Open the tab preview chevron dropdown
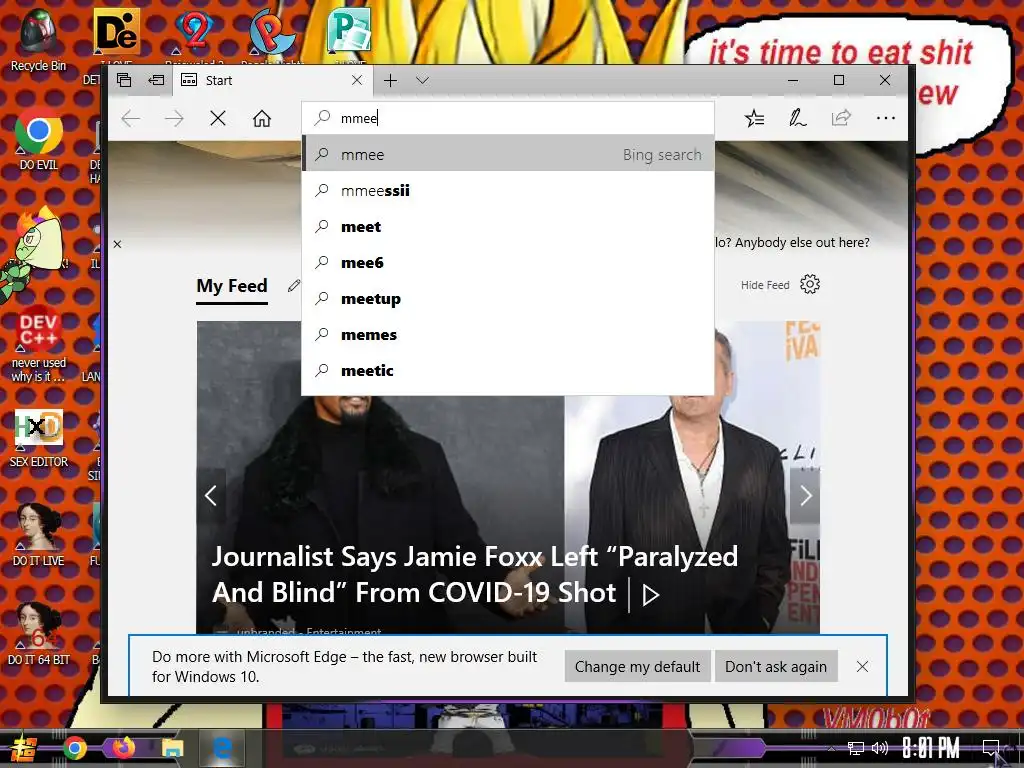 point(423,80)
